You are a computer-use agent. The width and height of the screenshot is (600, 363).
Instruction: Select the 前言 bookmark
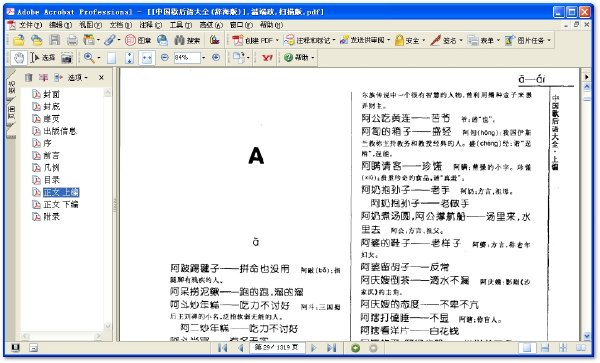click(x=52, y=155)
